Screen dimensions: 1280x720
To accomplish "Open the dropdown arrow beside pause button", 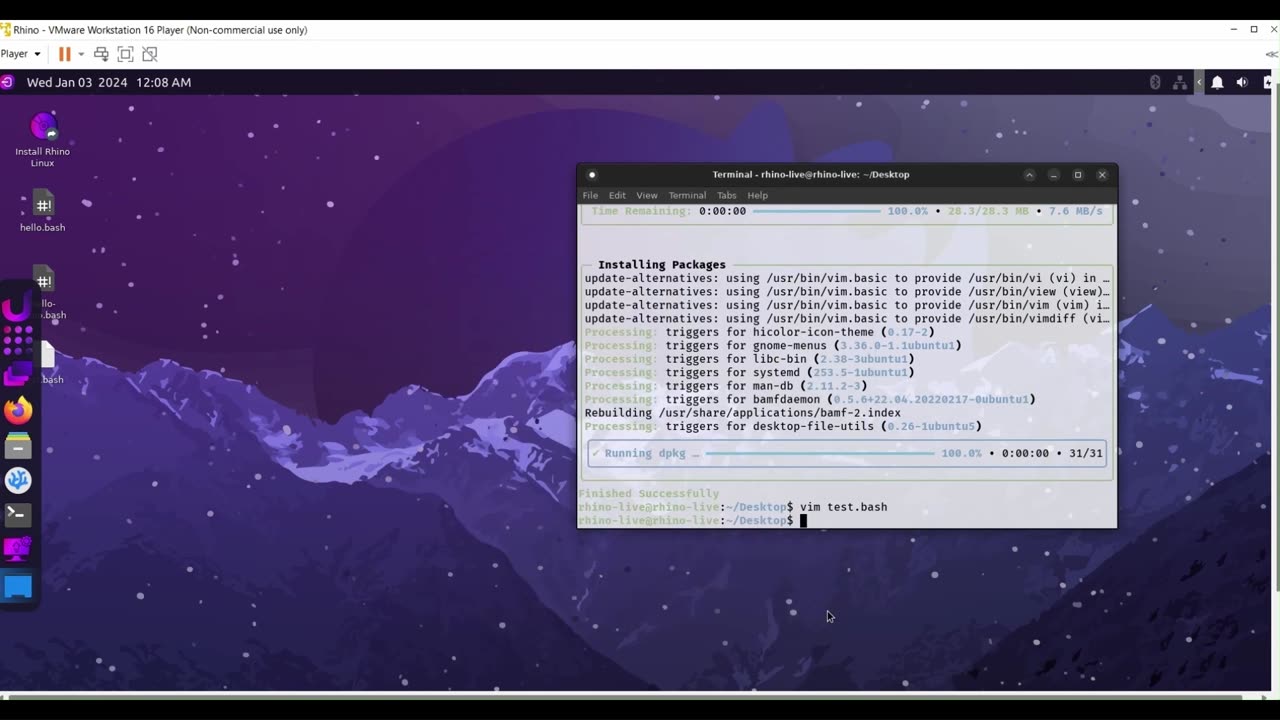I will pyautogui.click(x=81, y=54).
